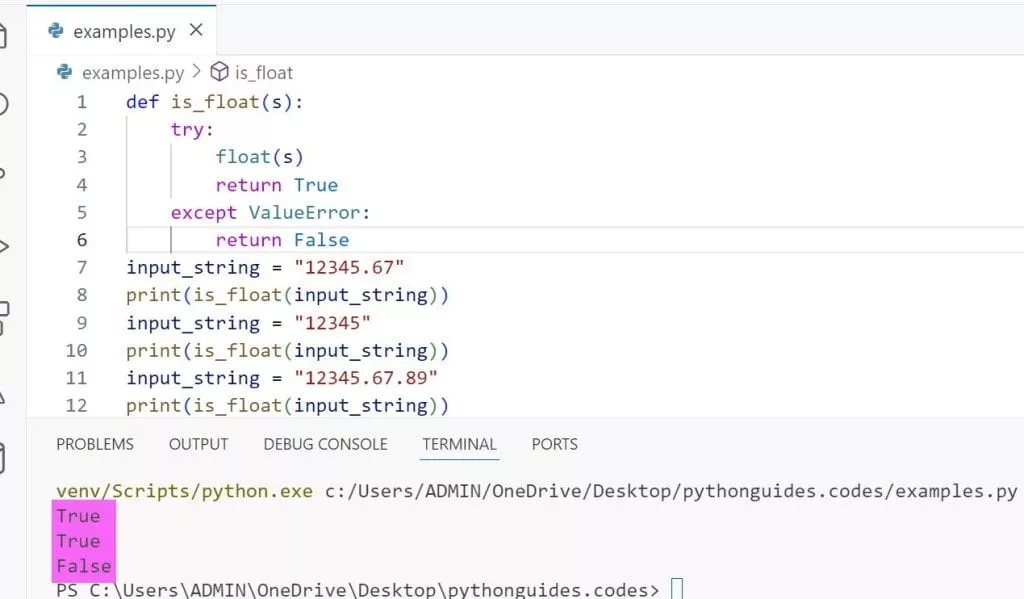
Task: Open Source Control in activity bar
Action: click(3, 172)
